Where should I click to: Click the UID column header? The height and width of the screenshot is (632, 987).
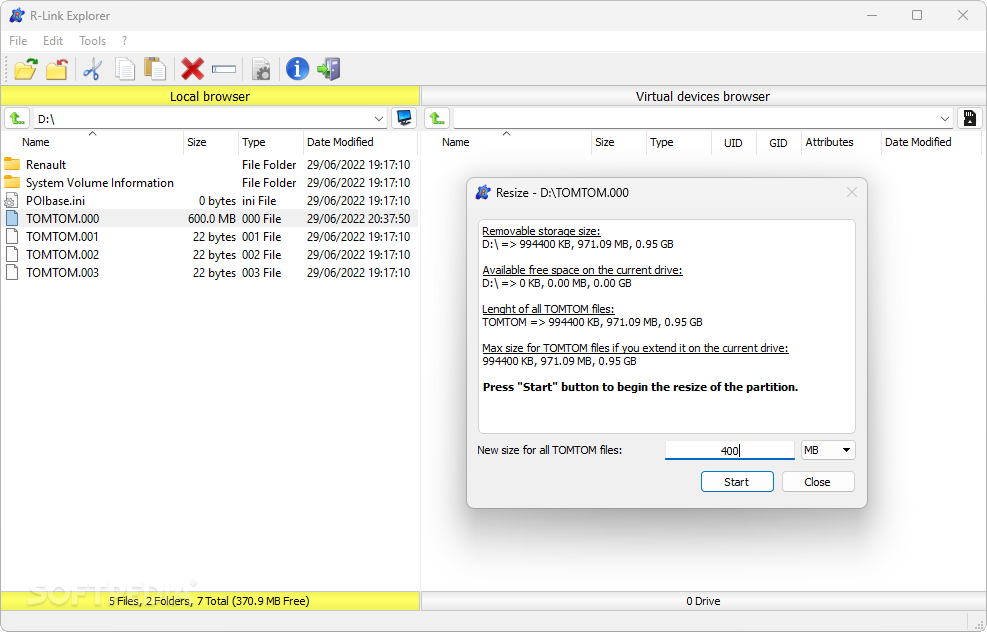(733, 143)
